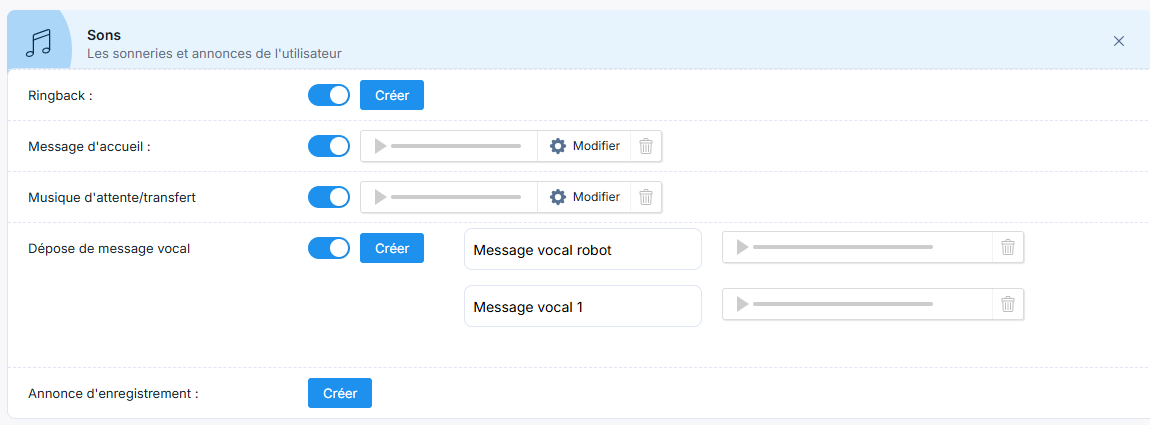The height and width of the screenshot is (425, 1150).
Task: Click the music note Sons icon
Action: tap(39, 43)
